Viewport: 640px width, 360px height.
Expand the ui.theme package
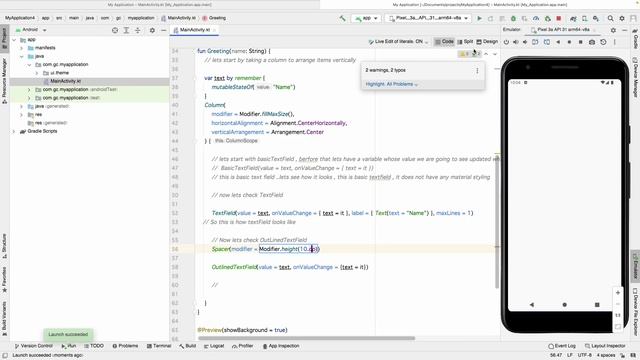[x=37, y=73]
